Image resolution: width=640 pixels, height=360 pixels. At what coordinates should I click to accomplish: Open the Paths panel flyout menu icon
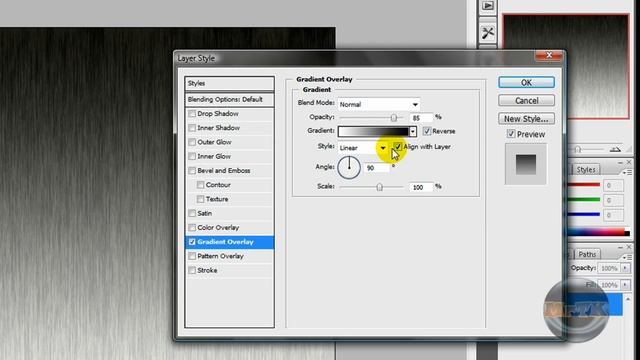point(627,258)
